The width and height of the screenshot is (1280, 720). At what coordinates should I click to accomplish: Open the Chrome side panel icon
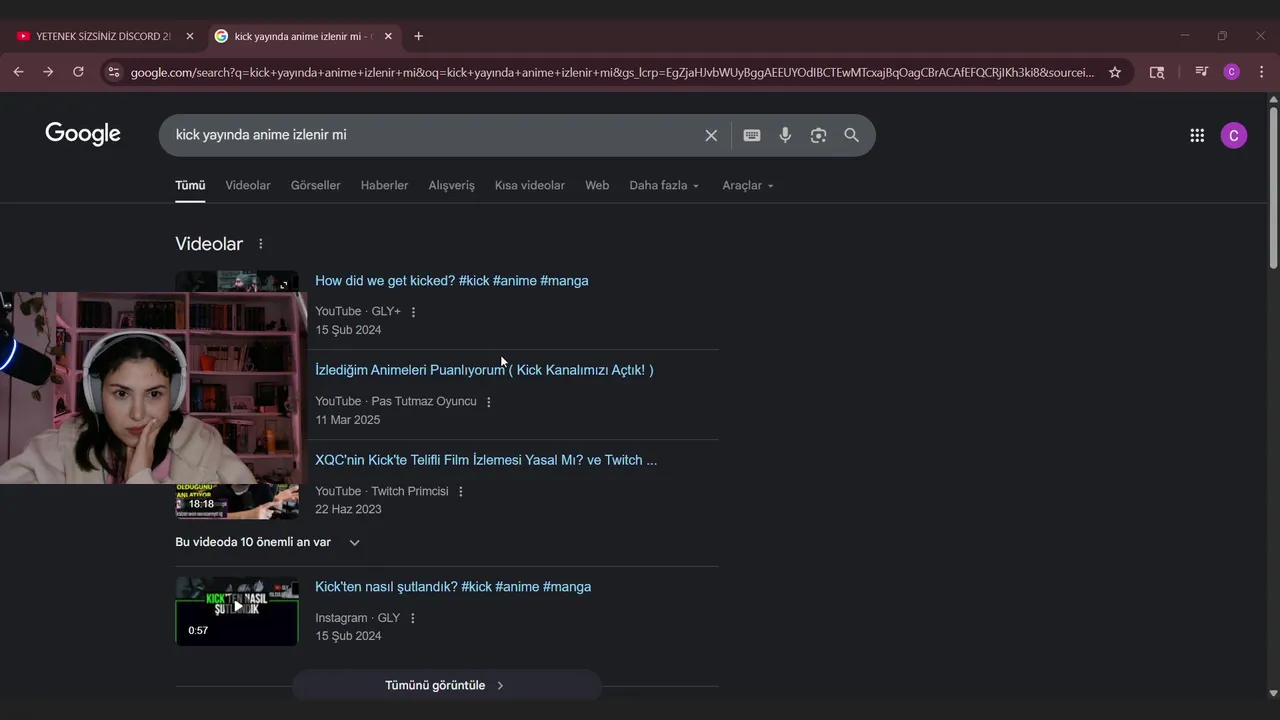point(1157,72)
